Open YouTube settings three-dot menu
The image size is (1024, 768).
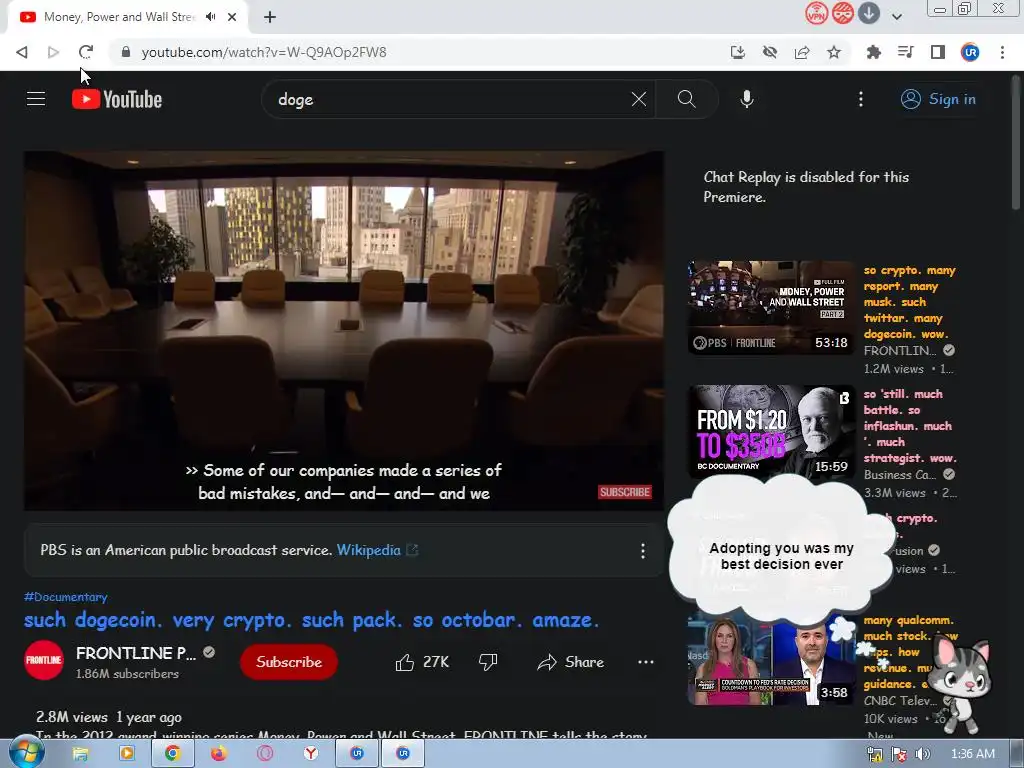(x=861, y=99)
